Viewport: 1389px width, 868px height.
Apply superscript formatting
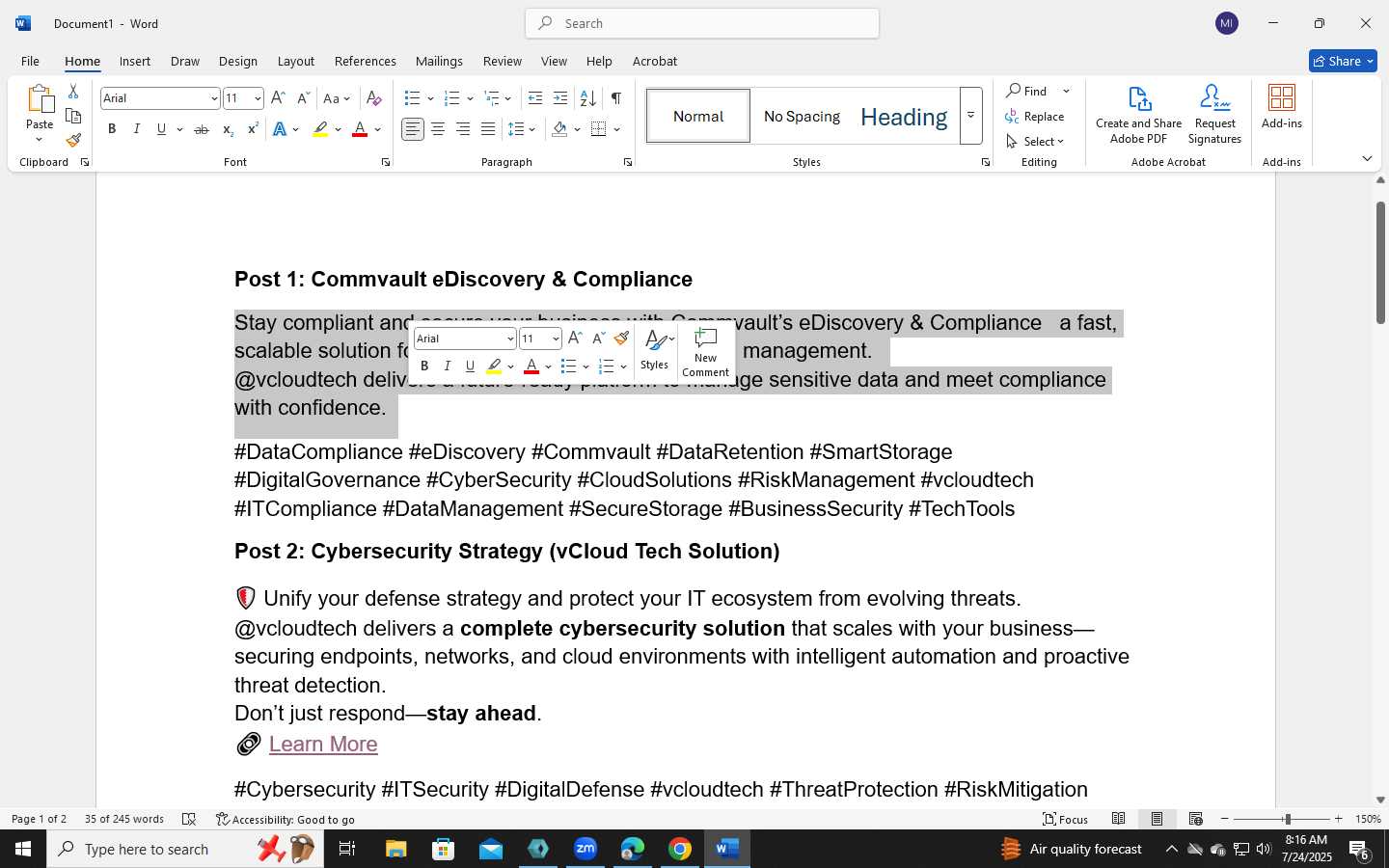[x=253, y=129]
